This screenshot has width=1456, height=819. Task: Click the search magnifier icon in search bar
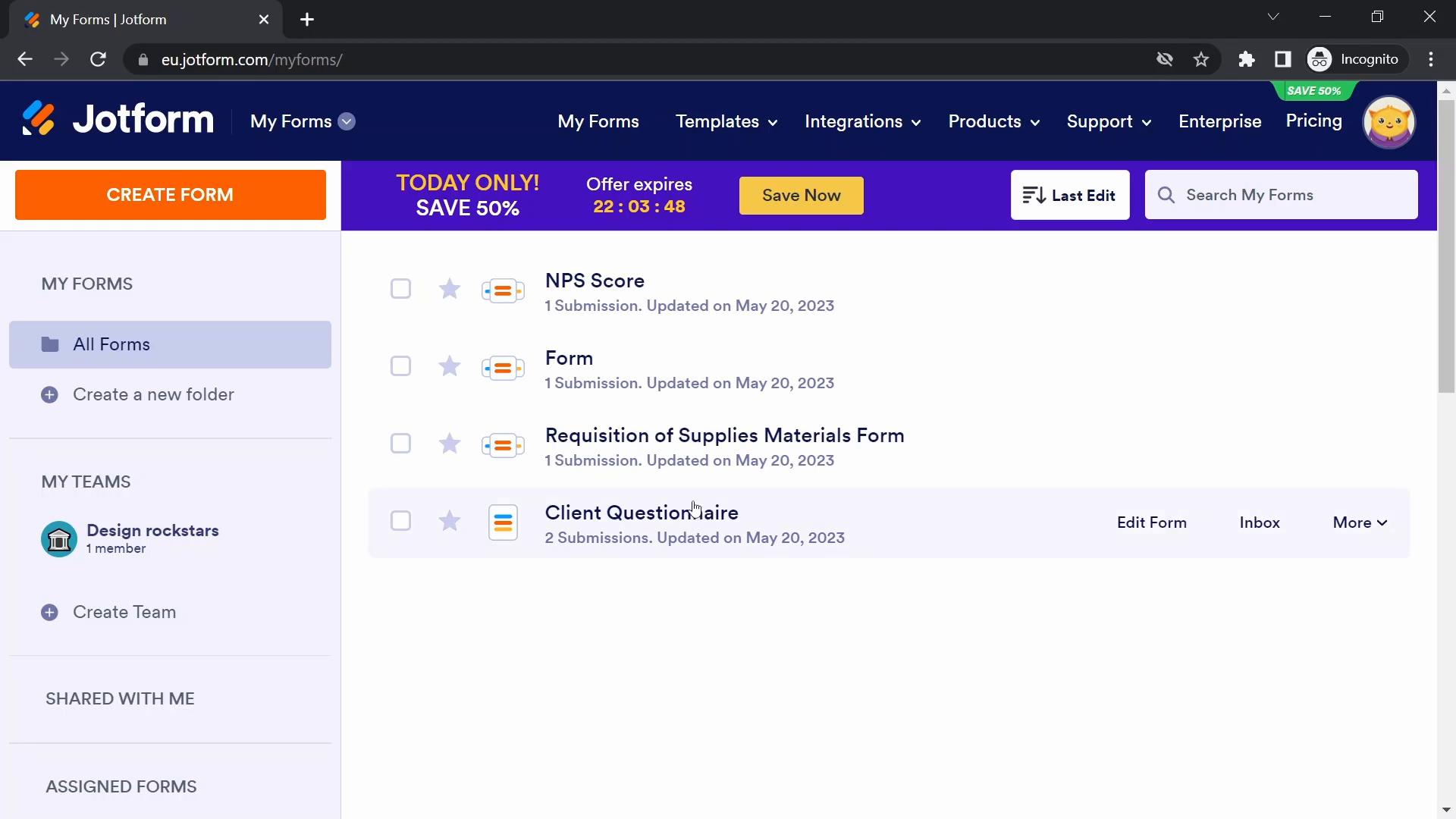(1167, 194)
